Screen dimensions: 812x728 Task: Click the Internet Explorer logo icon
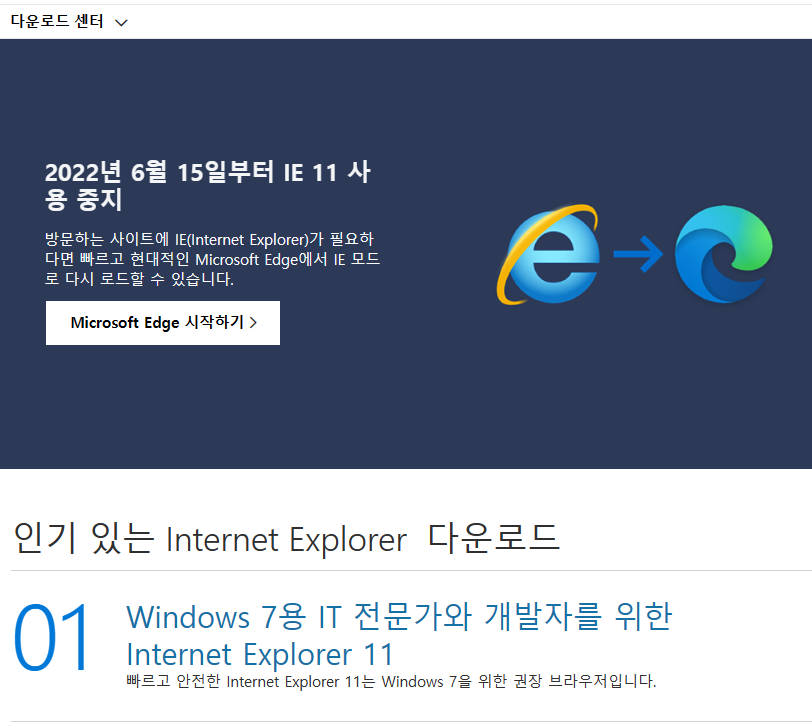click(x=549, y=254)
